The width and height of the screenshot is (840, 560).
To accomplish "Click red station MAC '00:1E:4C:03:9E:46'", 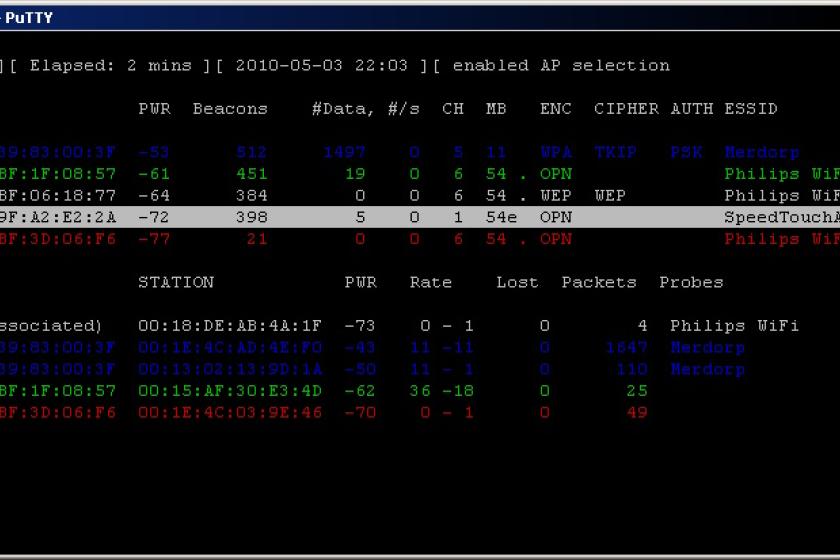I will point(230,413).
